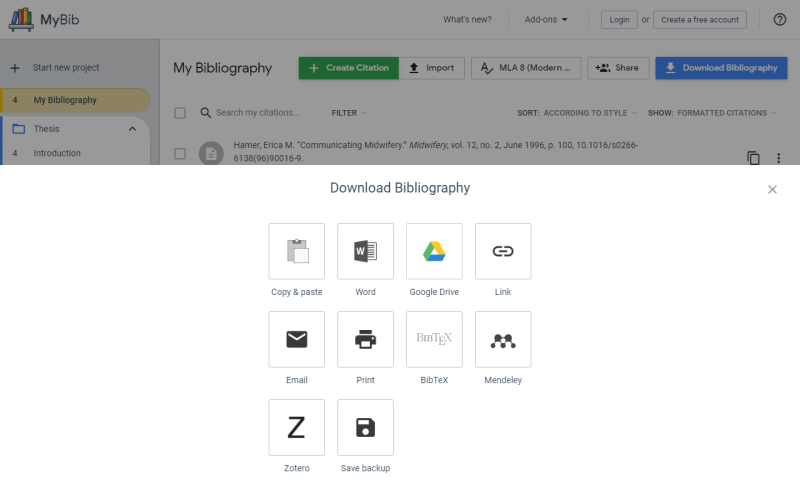This screenshot has height=500, width=800.
Task: Click the copy icon on Hamer citation
Action: coord(753,158)
